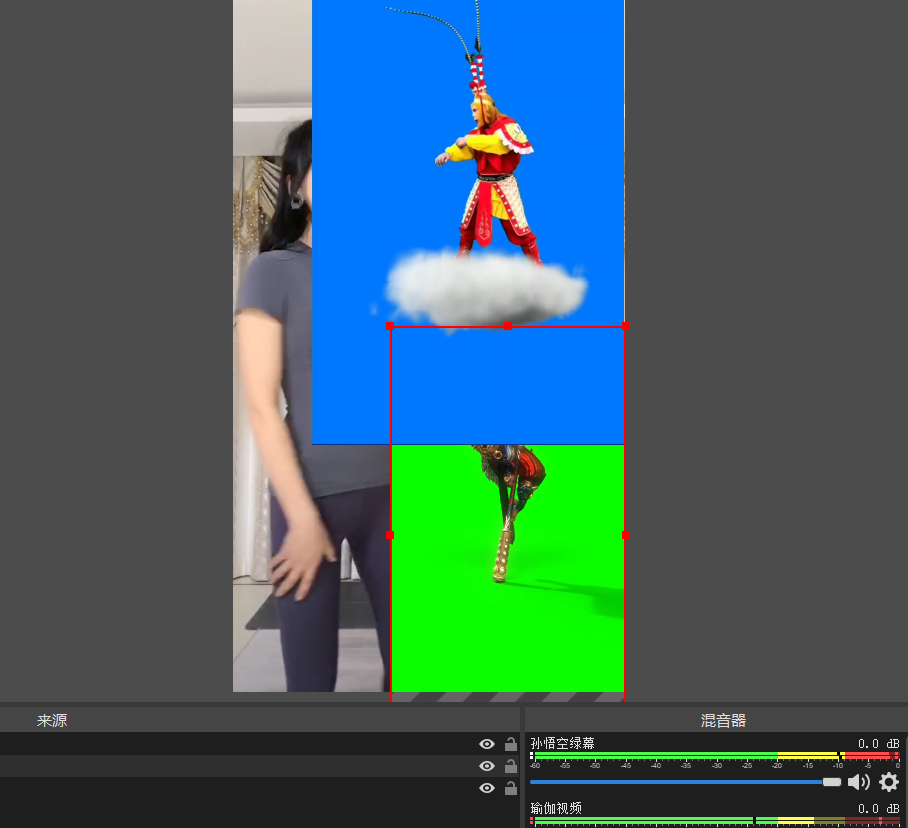Click the top-center red handle of selection
This screenshot has width=908, height=828.
(x=508, y=326)
